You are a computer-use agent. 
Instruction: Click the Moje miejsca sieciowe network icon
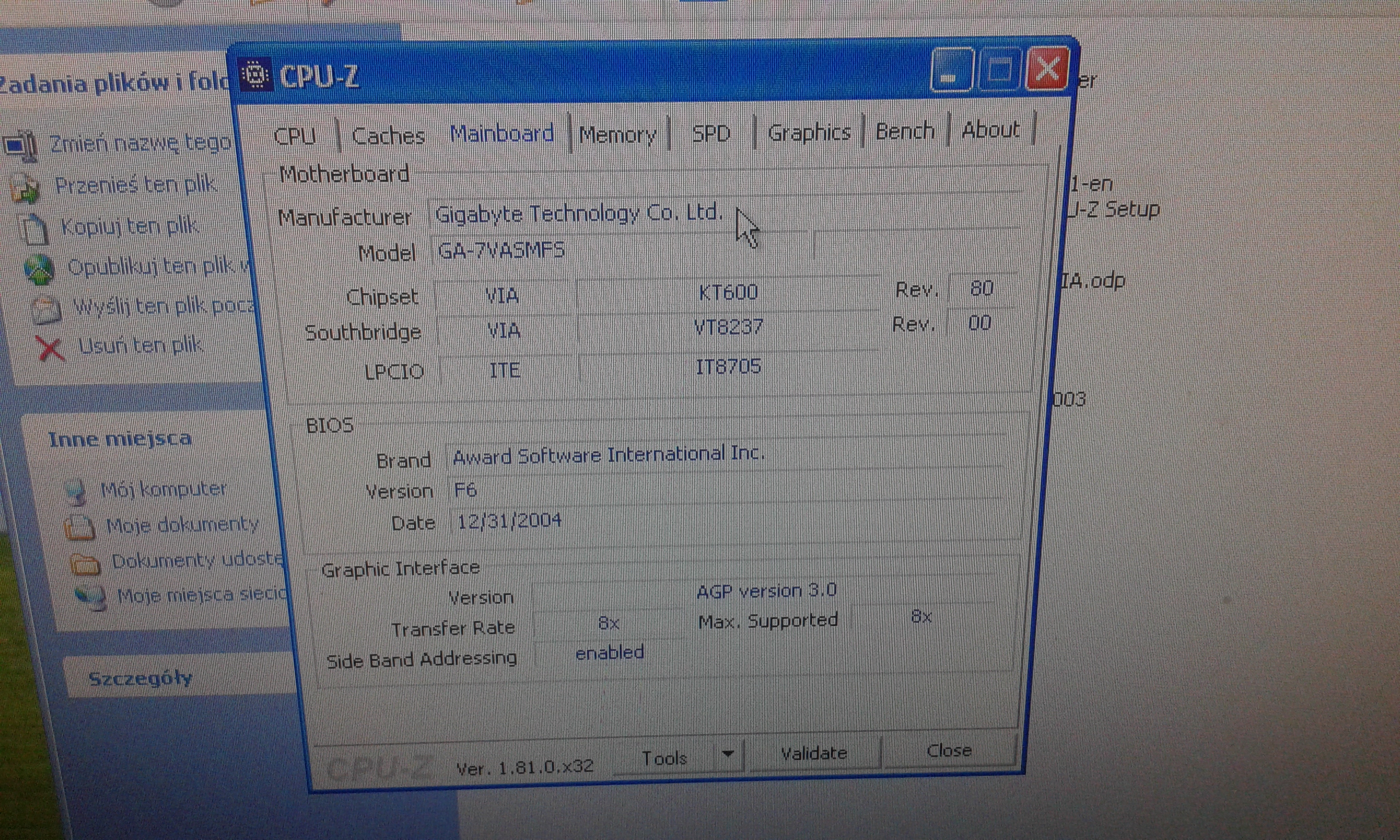[91, 598]
